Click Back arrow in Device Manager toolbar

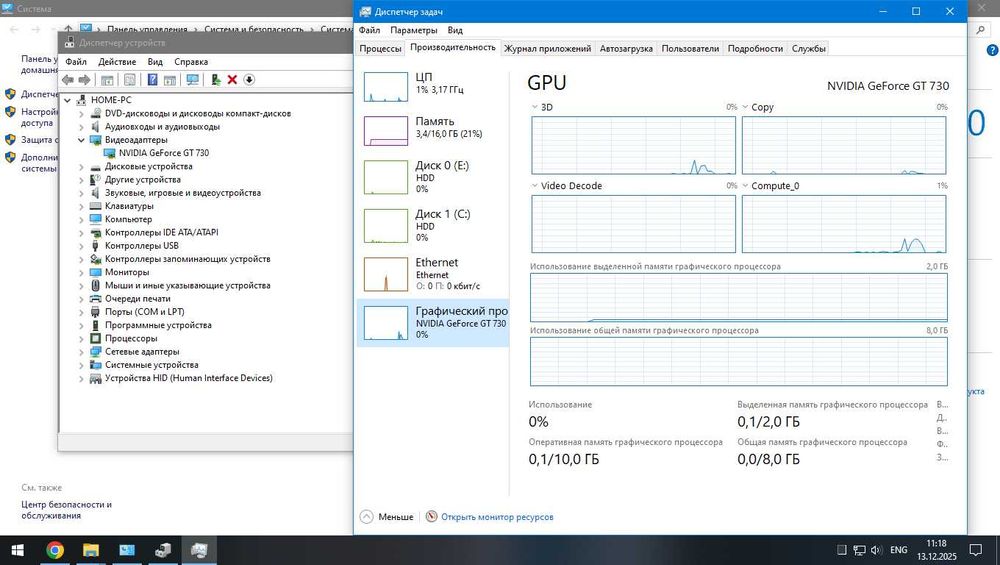[x=68, y=80]
